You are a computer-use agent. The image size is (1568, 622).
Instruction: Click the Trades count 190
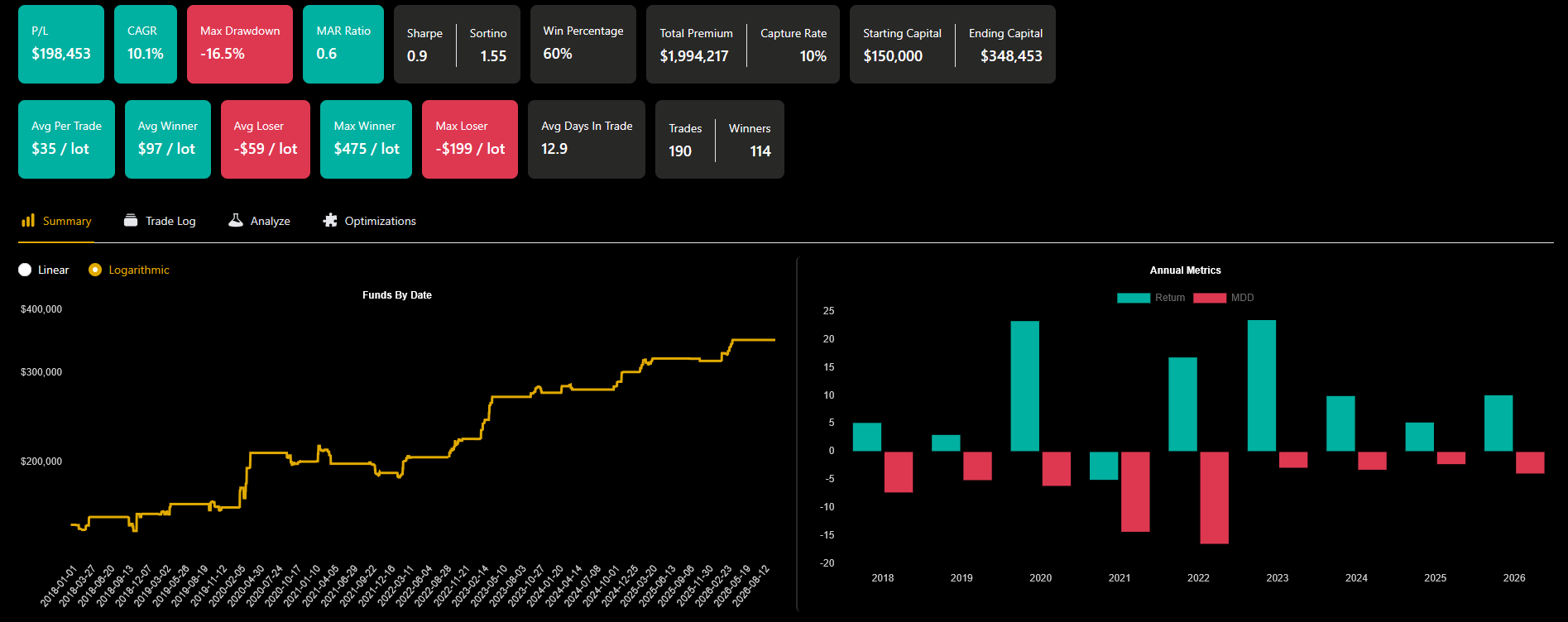click(680, 151)
